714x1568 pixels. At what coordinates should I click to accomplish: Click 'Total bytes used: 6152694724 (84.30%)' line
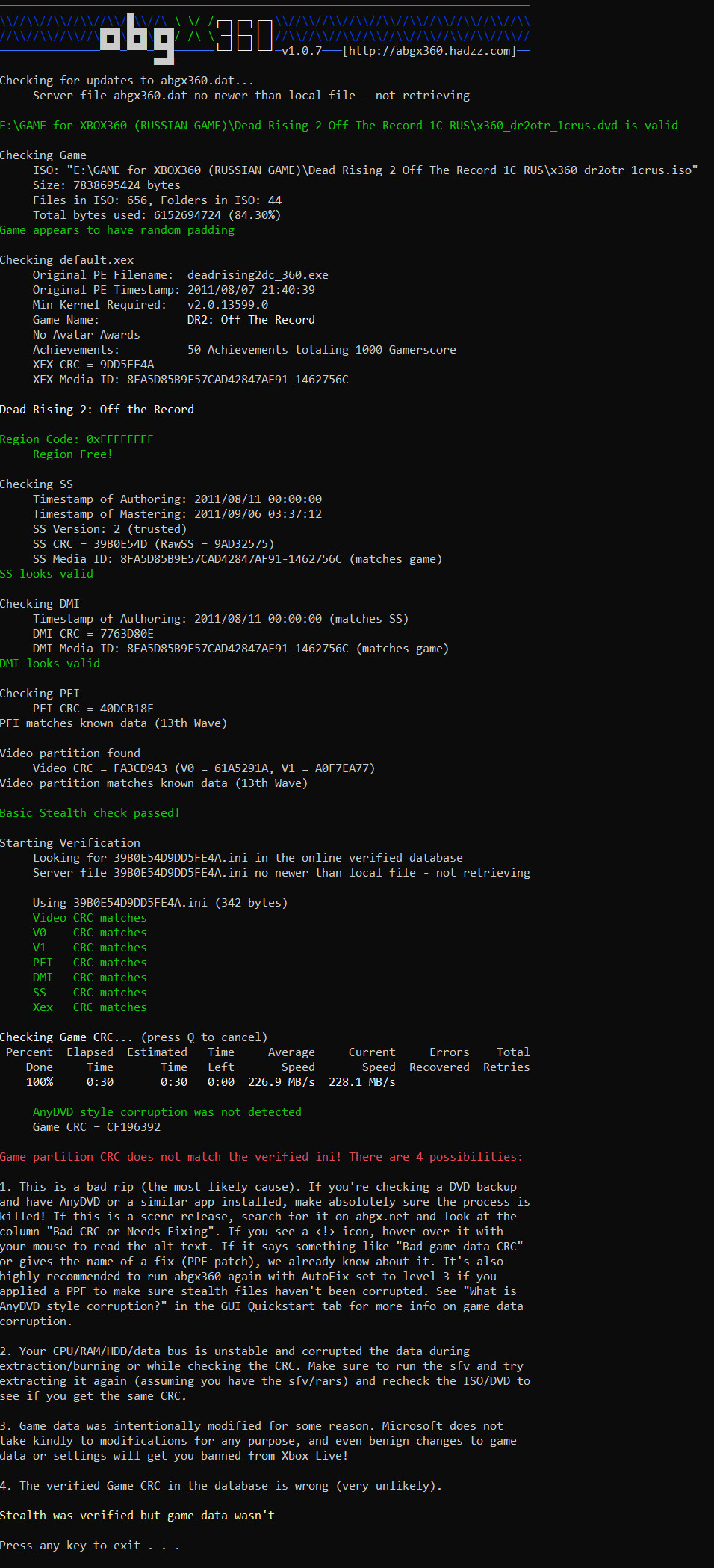[157, 215]
